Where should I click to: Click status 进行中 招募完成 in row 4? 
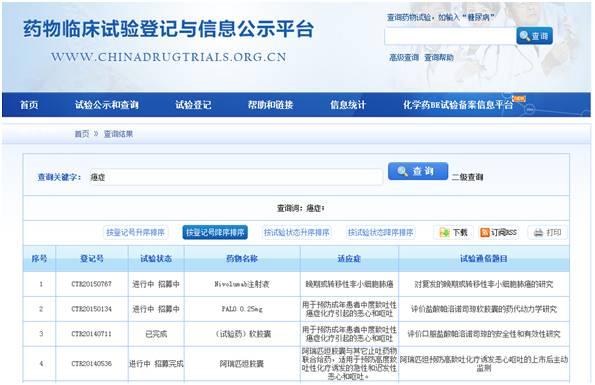(156, 363)
